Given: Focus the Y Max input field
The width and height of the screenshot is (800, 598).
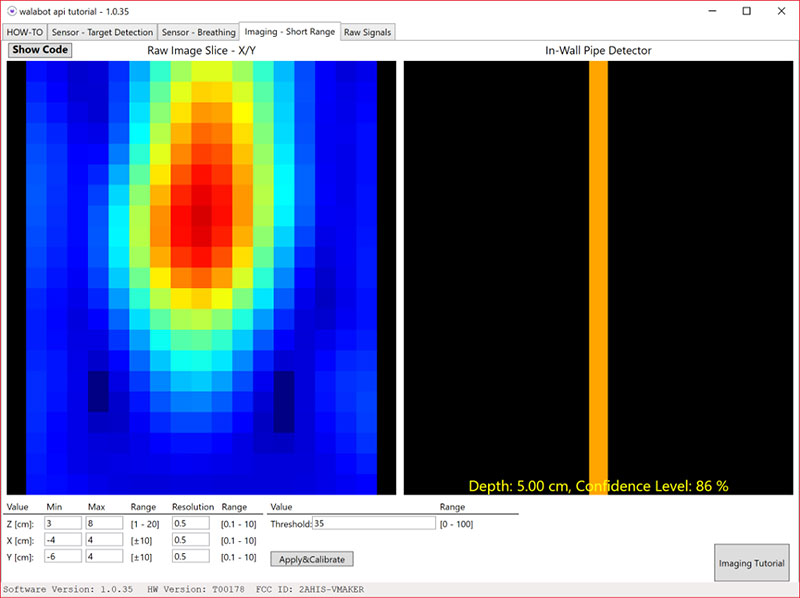Looking at the screenshot, I should click(104, 556).
